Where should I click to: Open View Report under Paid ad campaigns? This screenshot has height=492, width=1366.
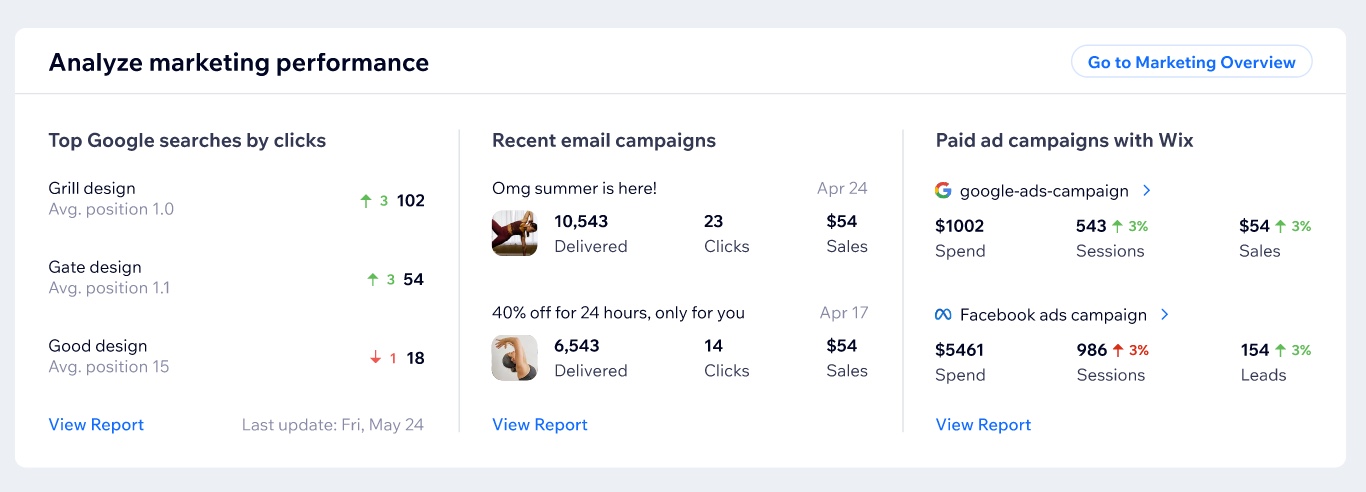pos(983,425)
